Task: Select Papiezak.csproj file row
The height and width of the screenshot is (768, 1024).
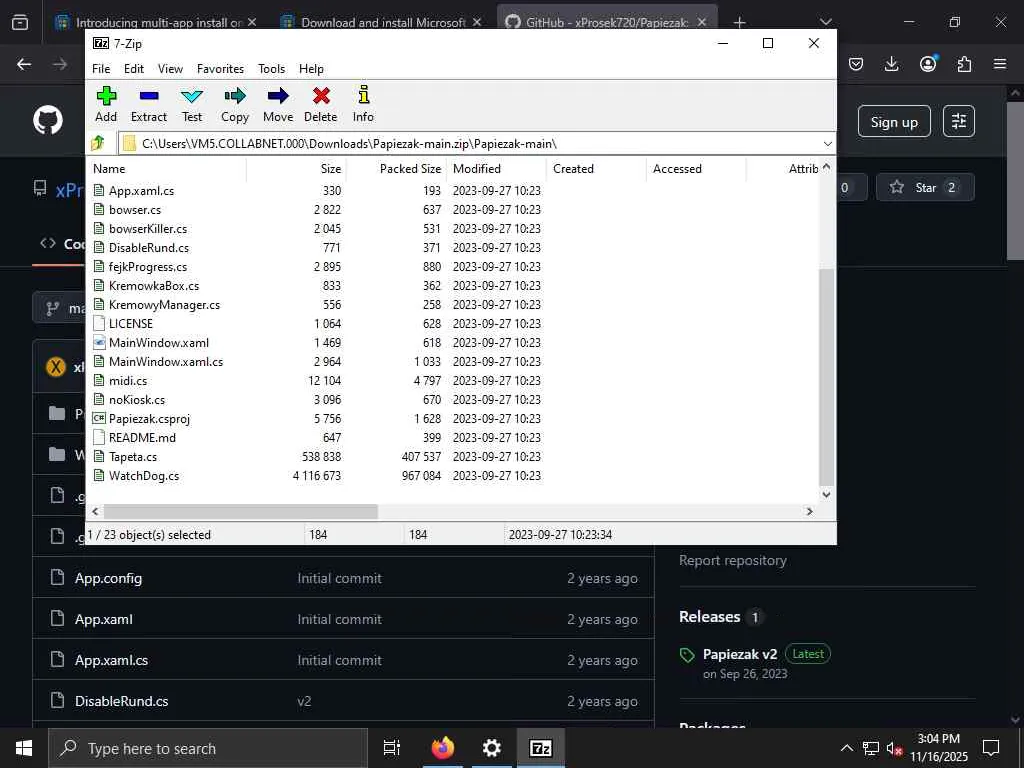Action: click(x=149, y=419)
